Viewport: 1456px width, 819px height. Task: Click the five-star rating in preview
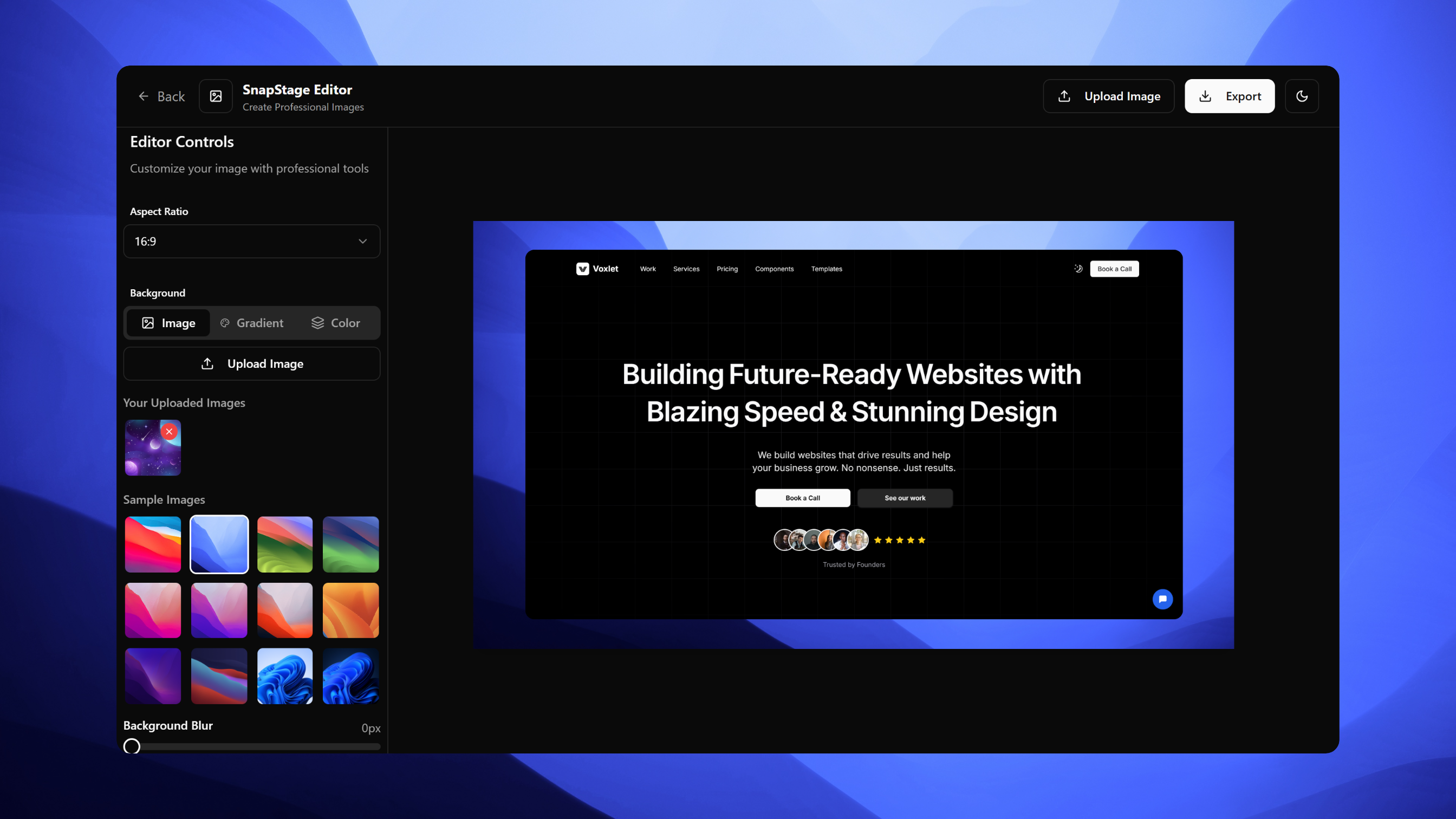tap(899, 540)
